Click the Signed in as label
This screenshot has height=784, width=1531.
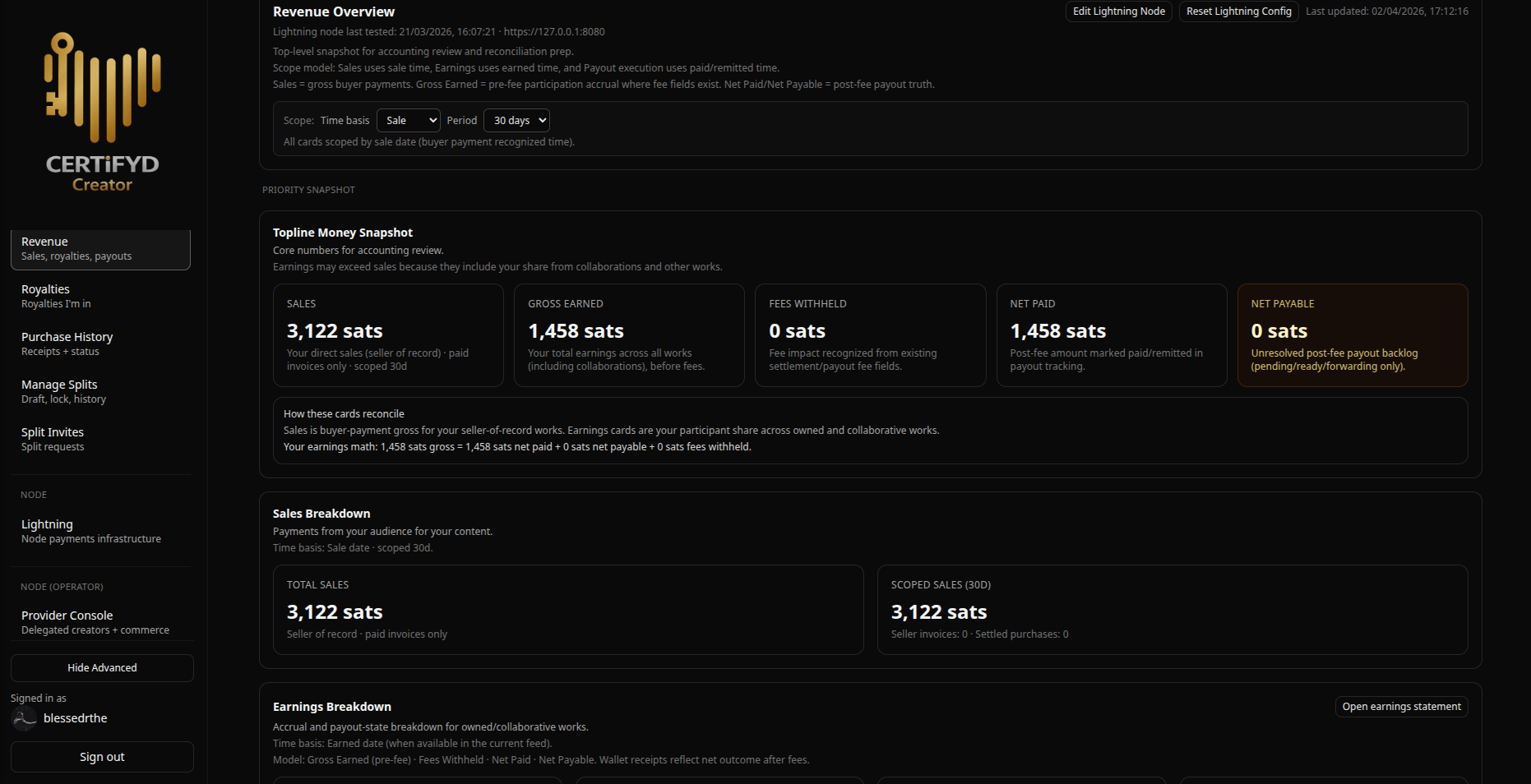click(39, 699)
